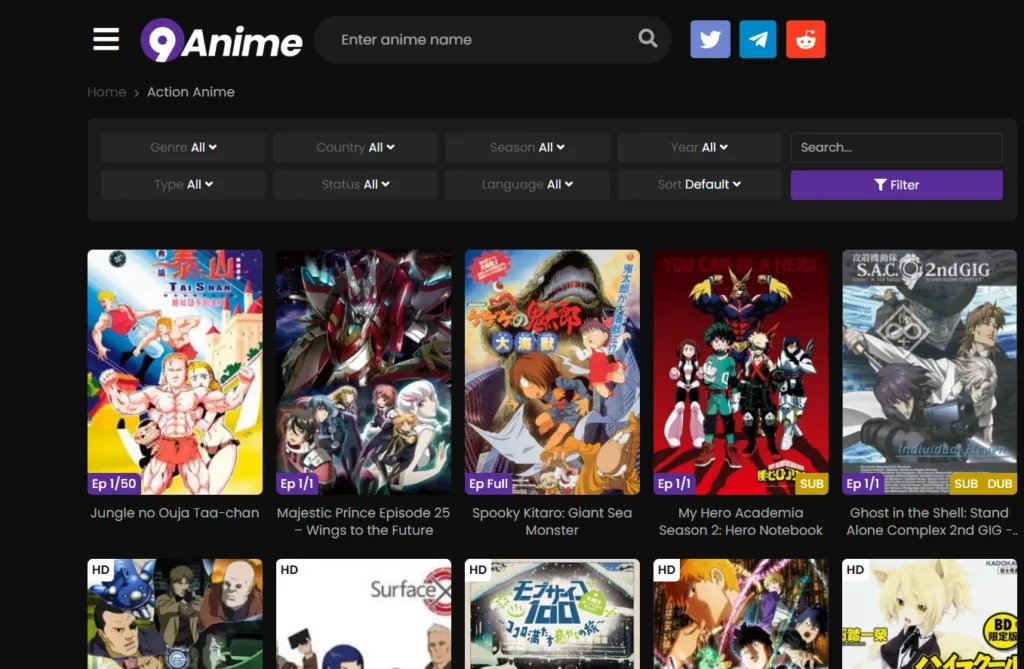Open the Country filter dropdown
The image size is (1024, 669).
(355, 147)
